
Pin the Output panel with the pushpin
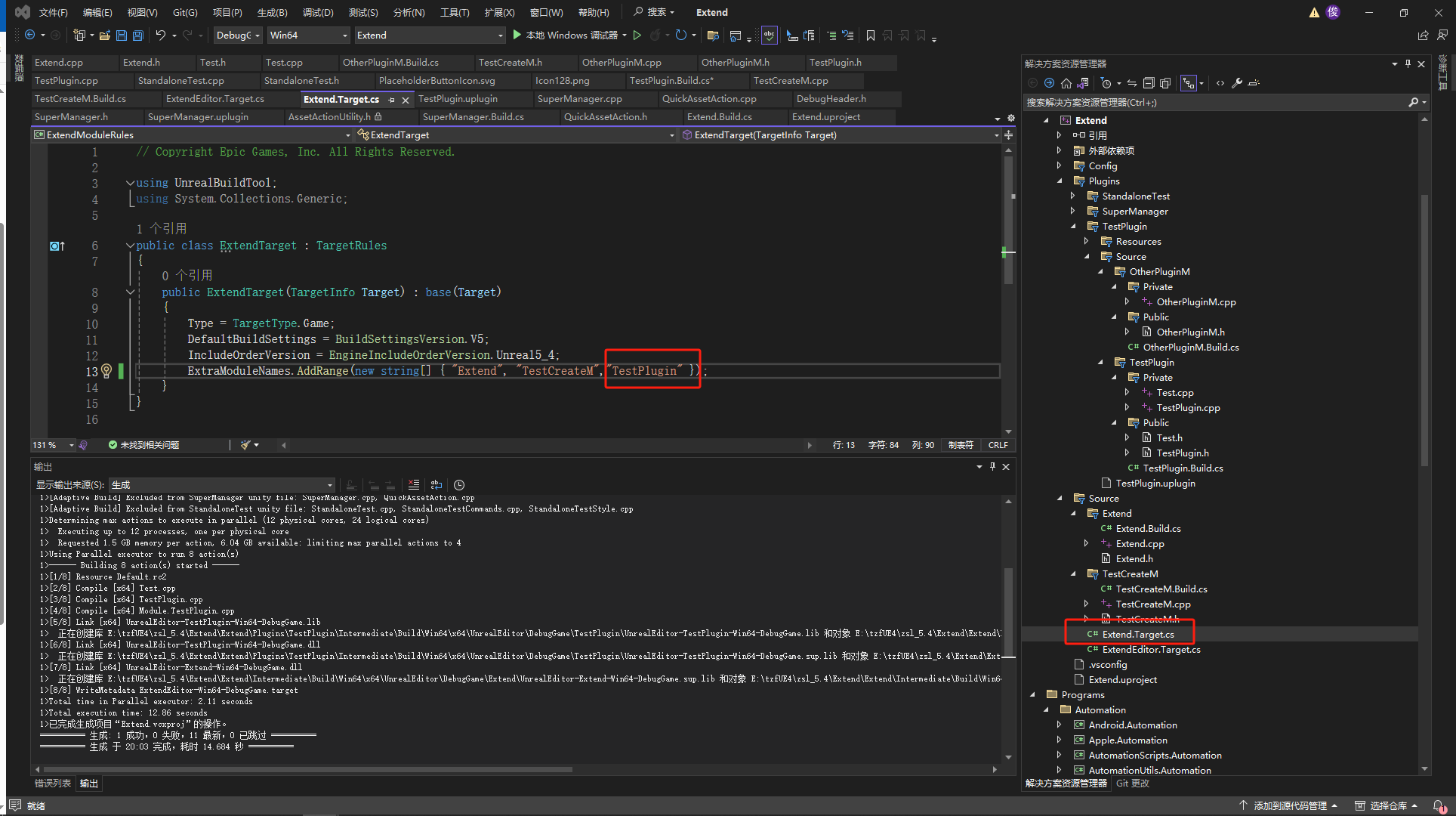pyautogui.click(x=992, y=467)
